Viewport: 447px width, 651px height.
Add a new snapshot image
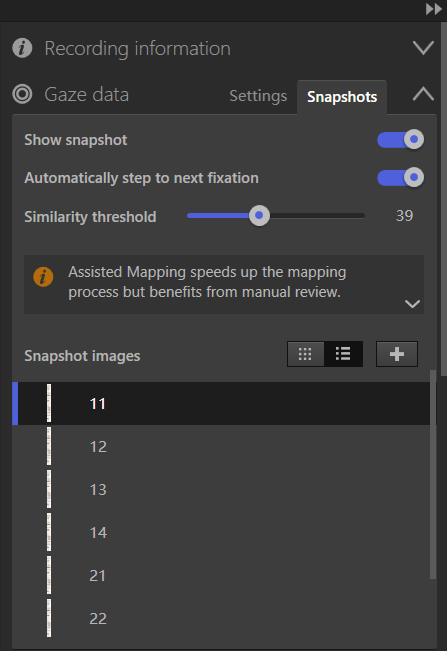pos(397,354)
